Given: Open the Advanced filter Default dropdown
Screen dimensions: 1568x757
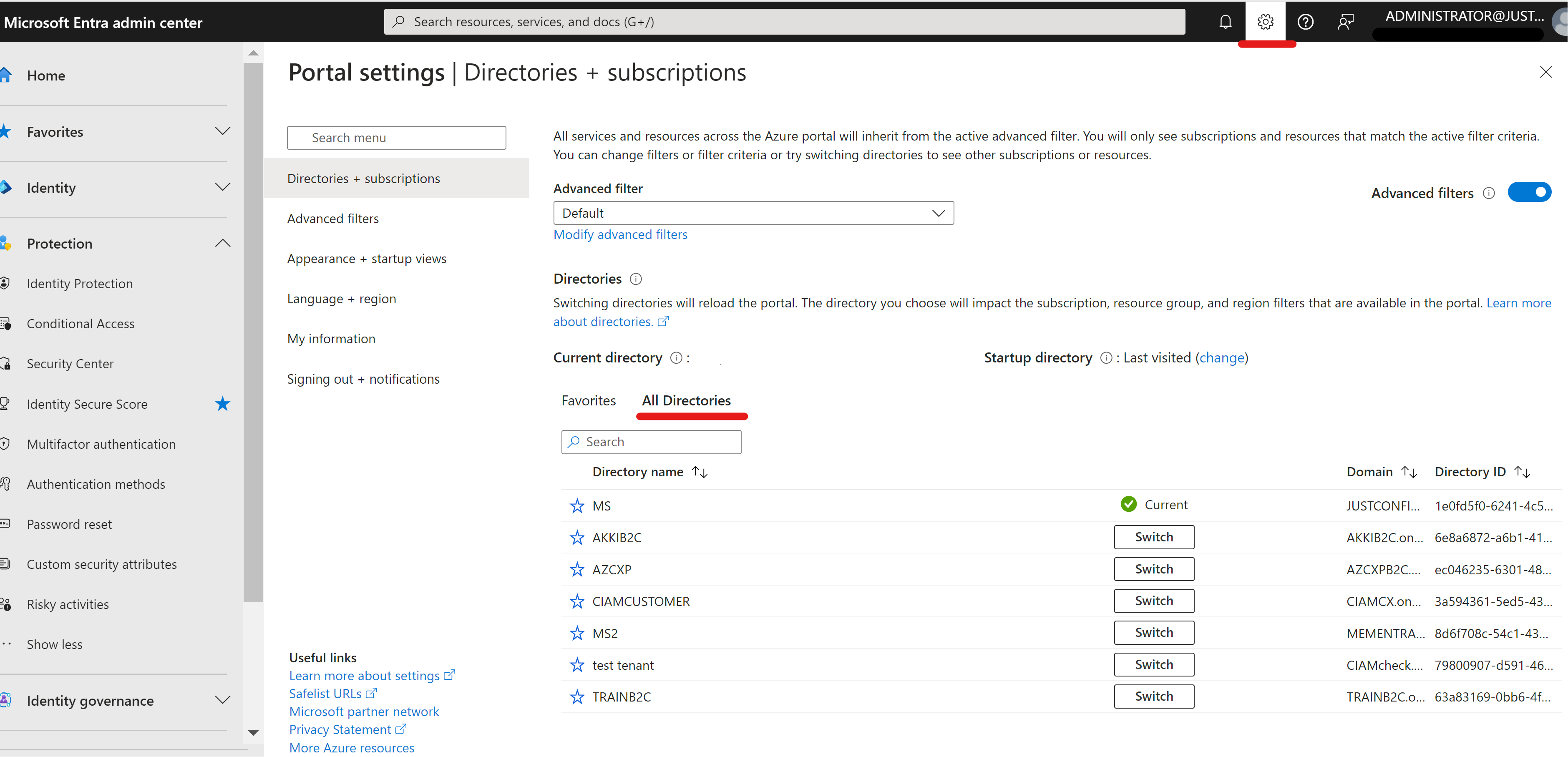Looking at the screenshot, I should (x=753, y=213).
